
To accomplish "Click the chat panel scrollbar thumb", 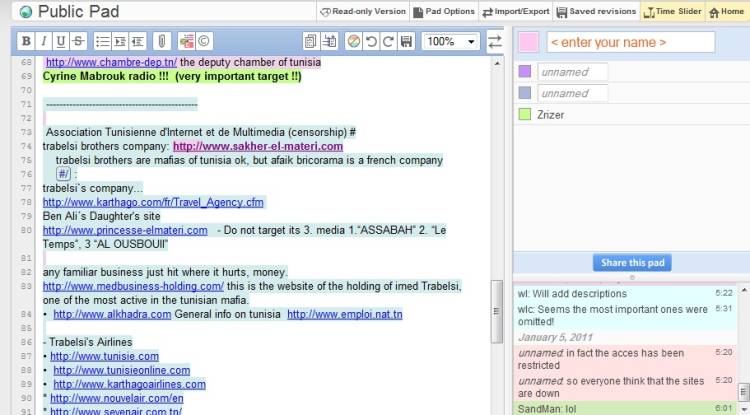I will 744,393.
